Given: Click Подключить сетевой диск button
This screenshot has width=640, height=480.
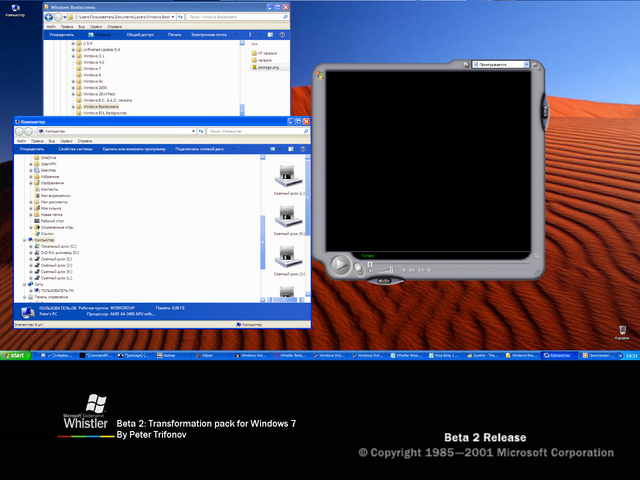Looking at the screenshot, I should coord(200,149).
